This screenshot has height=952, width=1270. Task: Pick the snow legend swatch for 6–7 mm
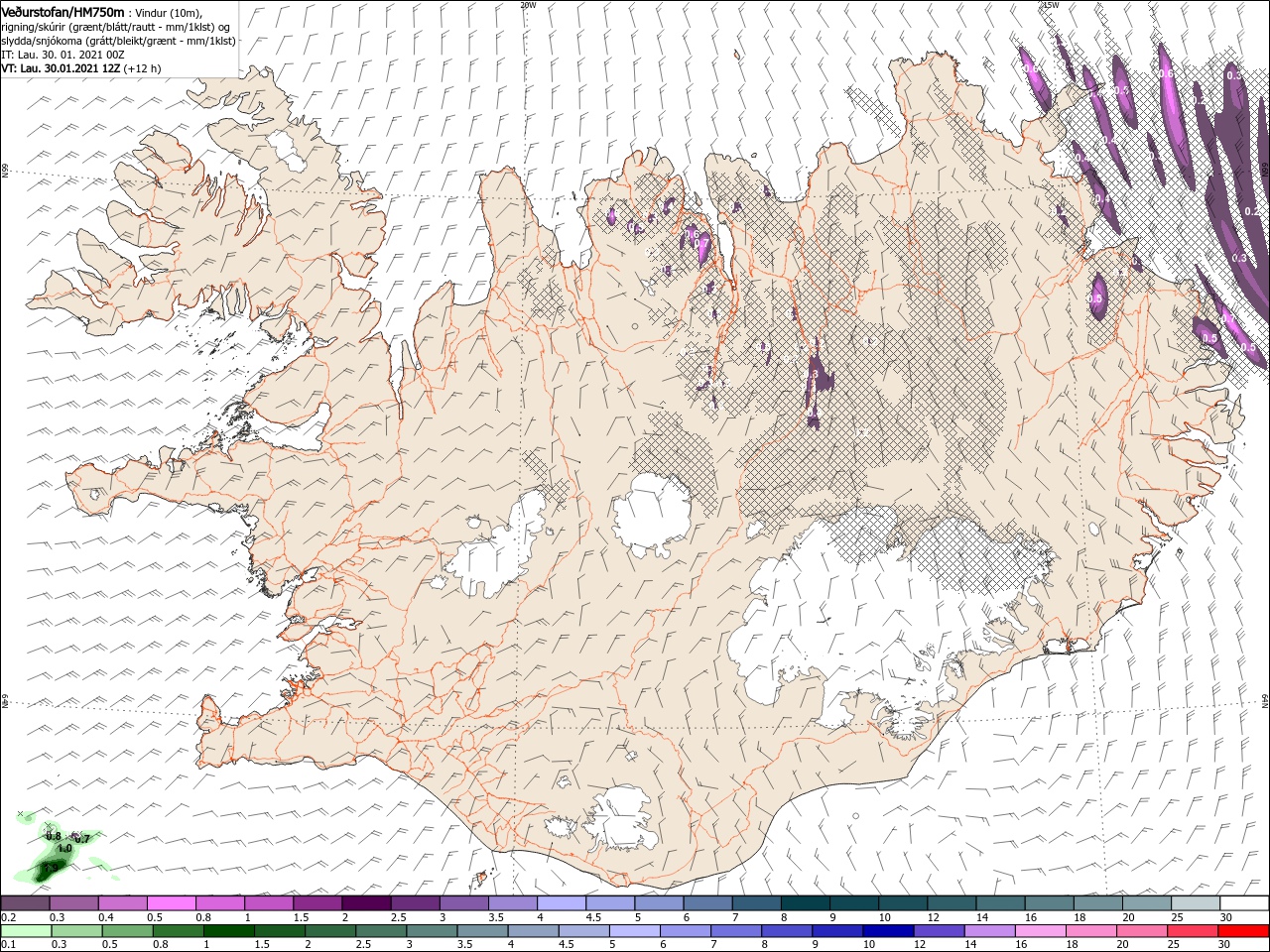tap(705, 902)
